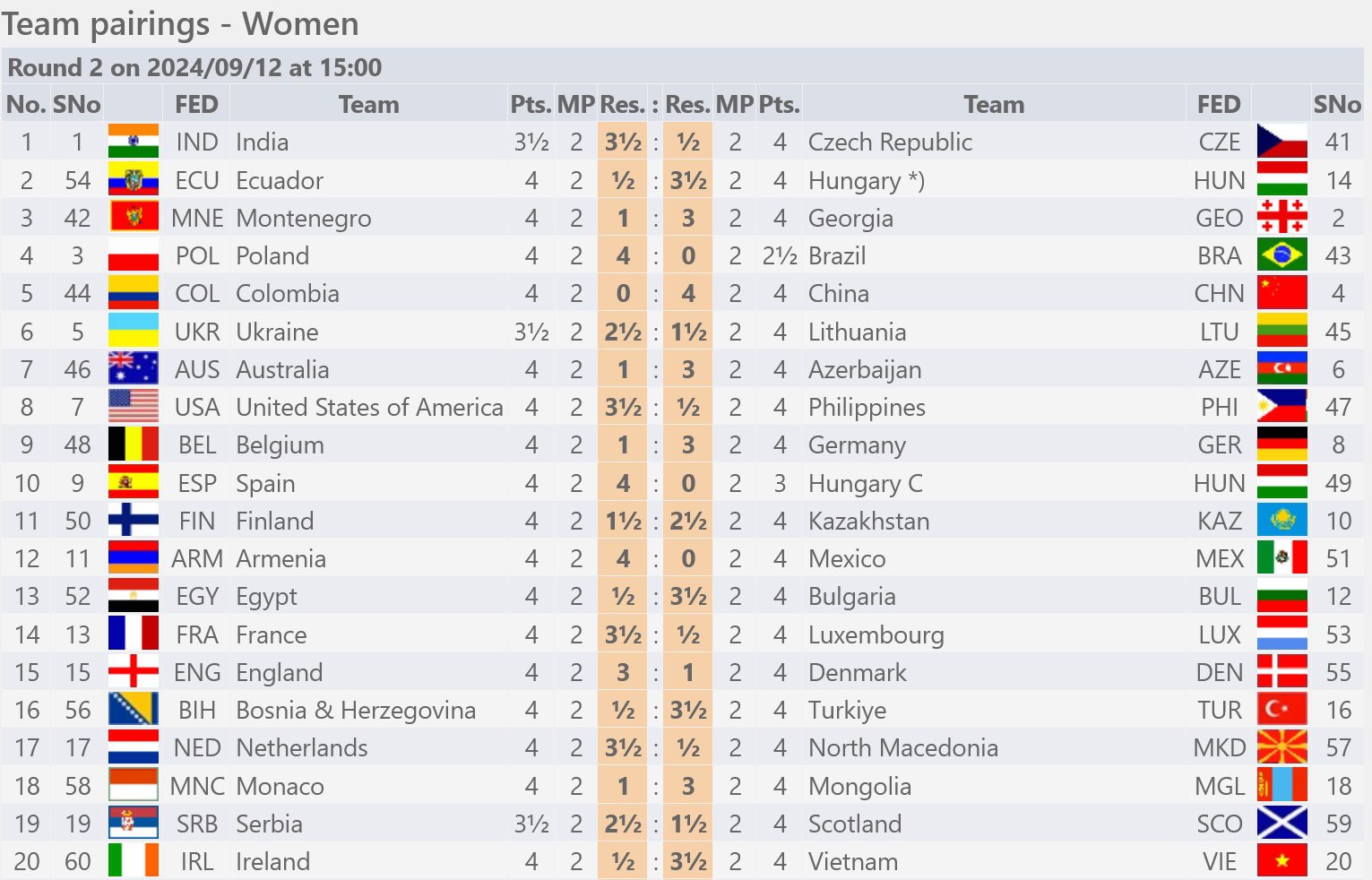Click the Turkiye flag icon
The height and width of the screenshot is (880, 1372).
[1281, 710]
